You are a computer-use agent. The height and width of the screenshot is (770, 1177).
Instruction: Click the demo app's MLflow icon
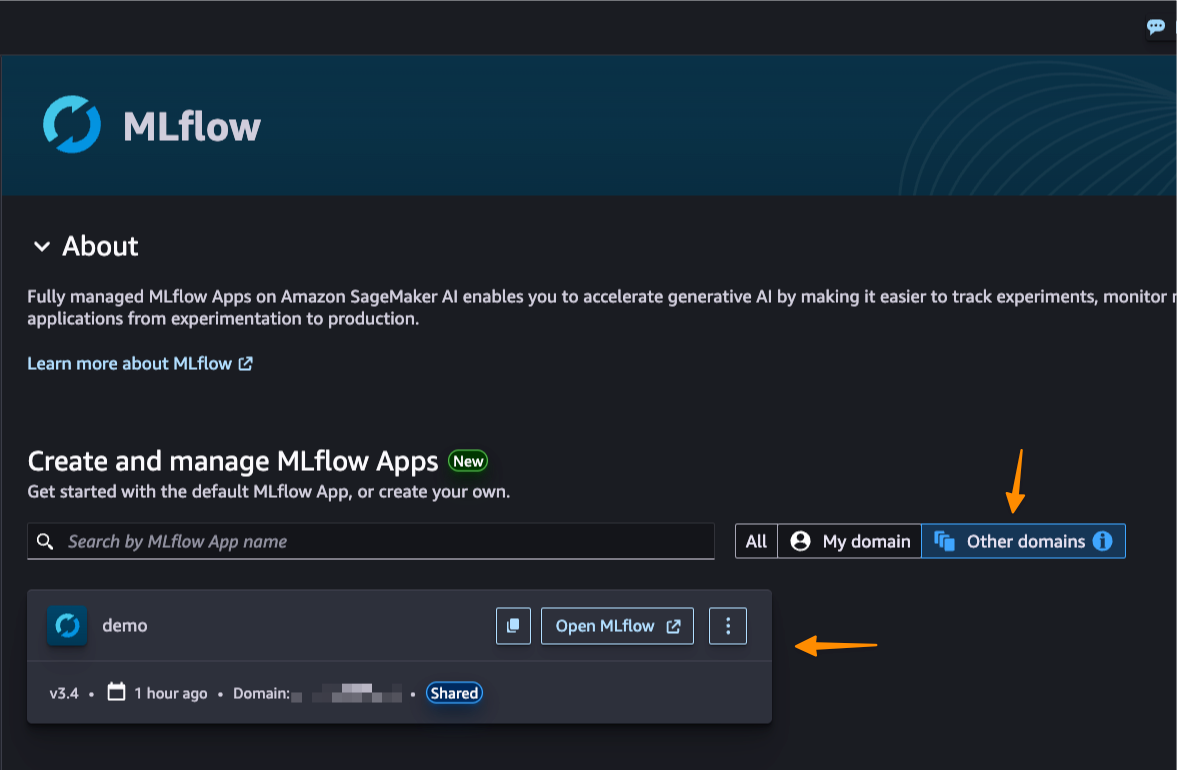pos(67,626)
